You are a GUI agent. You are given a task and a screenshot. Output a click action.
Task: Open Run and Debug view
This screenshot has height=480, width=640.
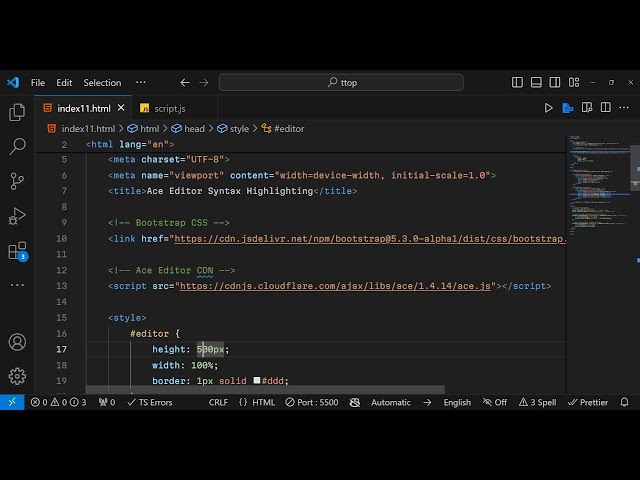tap(17, 216)
